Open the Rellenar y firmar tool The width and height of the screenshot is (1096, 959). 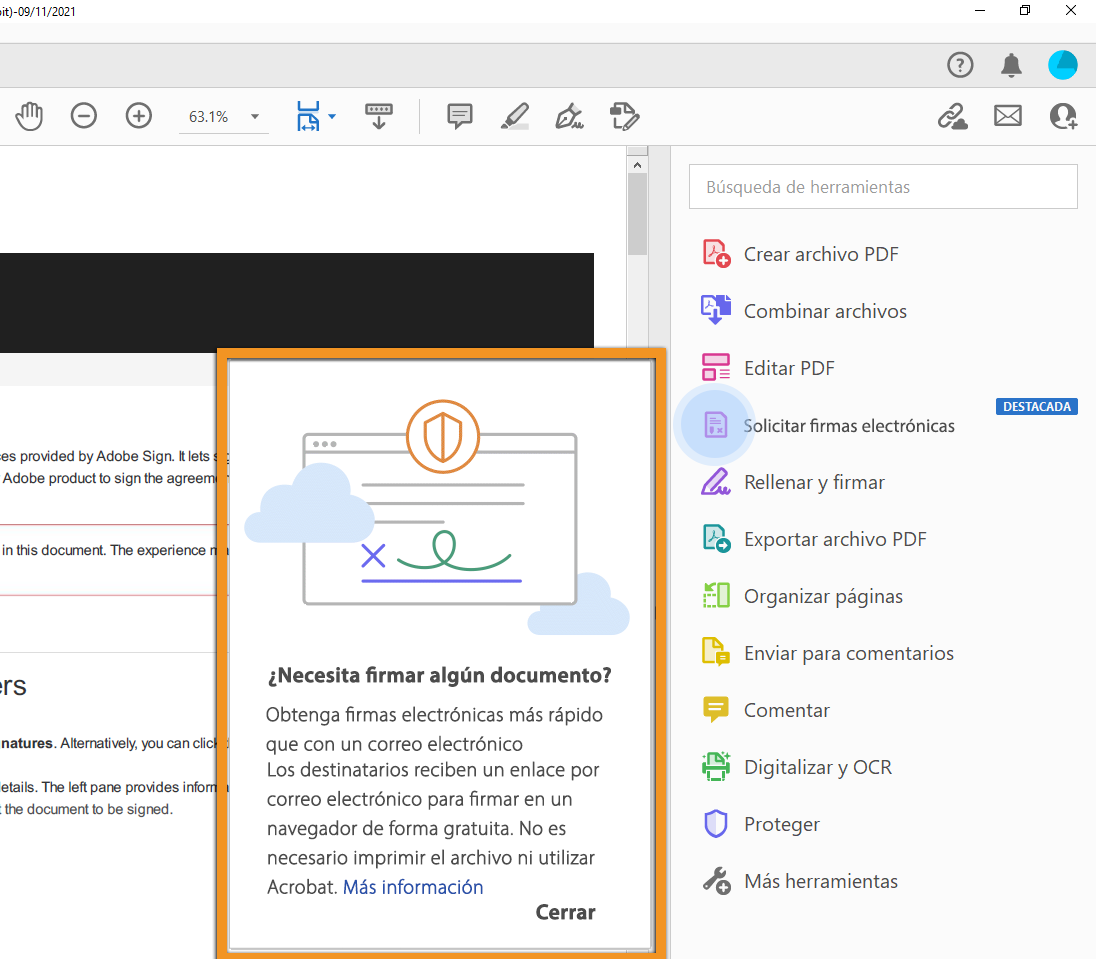(793, 482)
